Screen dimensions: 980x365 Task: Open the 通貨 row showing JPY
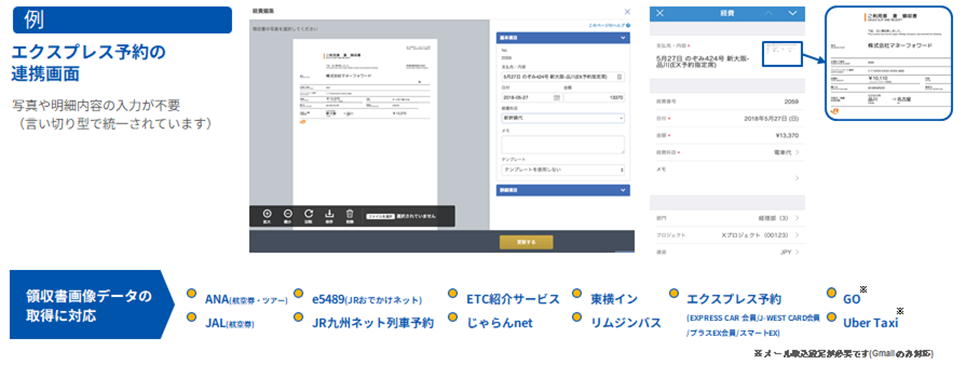[728, 252]
